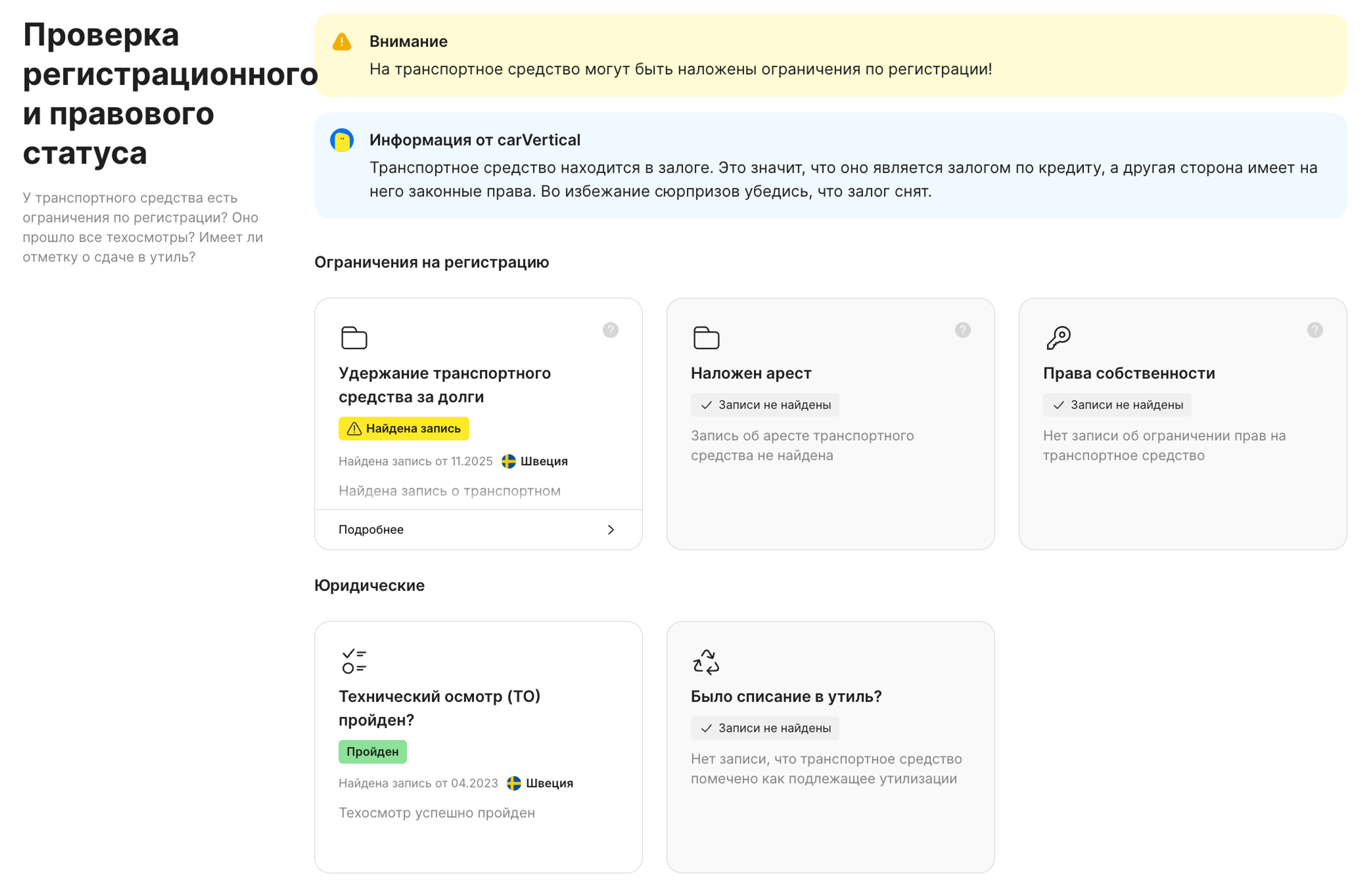Click Запись об аресте транспортного средства description
The image size is (1372, 887).
[x=802, y=446]
